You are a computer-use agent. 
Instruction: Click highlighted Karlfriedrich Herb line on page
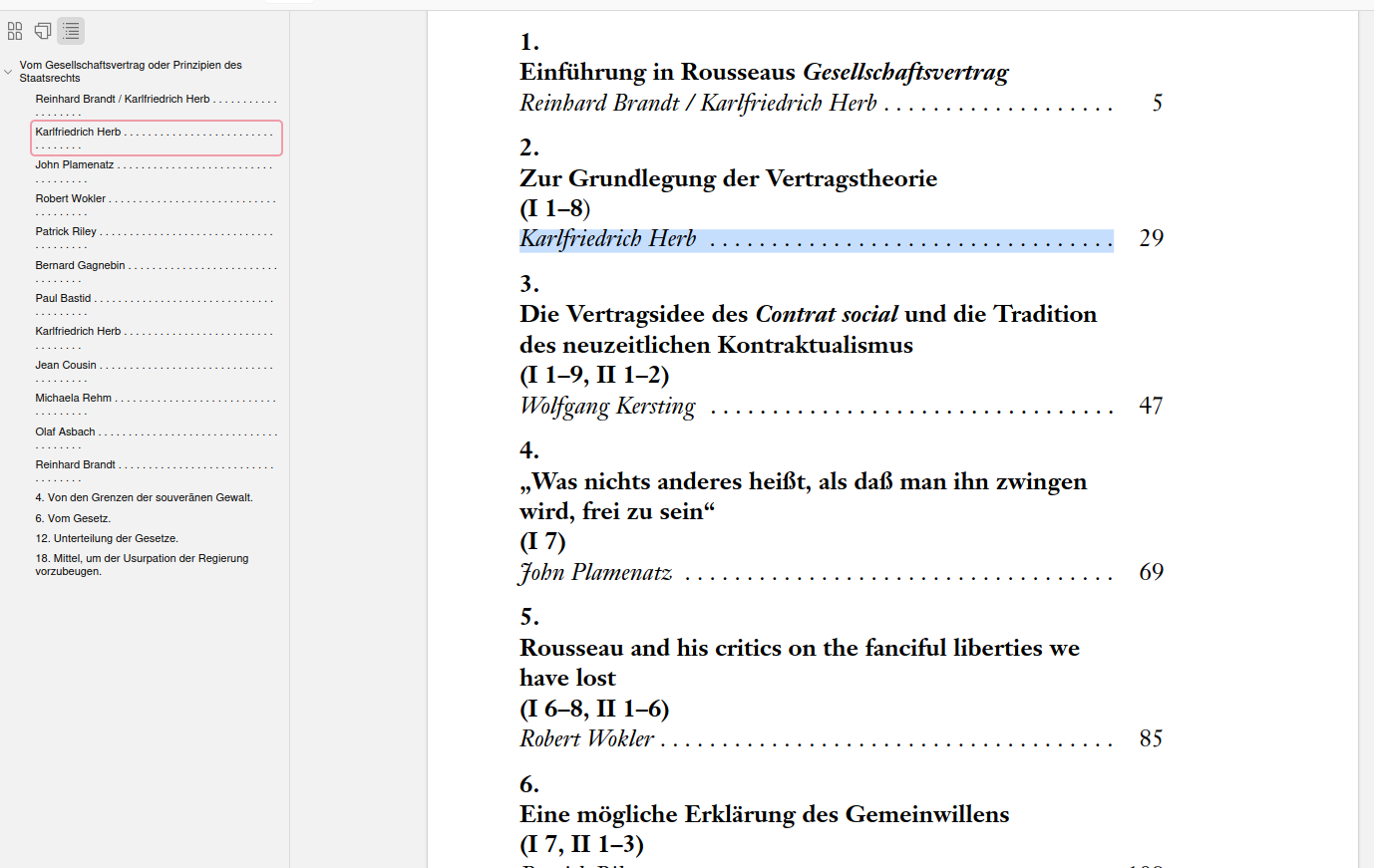click(816, 239)
